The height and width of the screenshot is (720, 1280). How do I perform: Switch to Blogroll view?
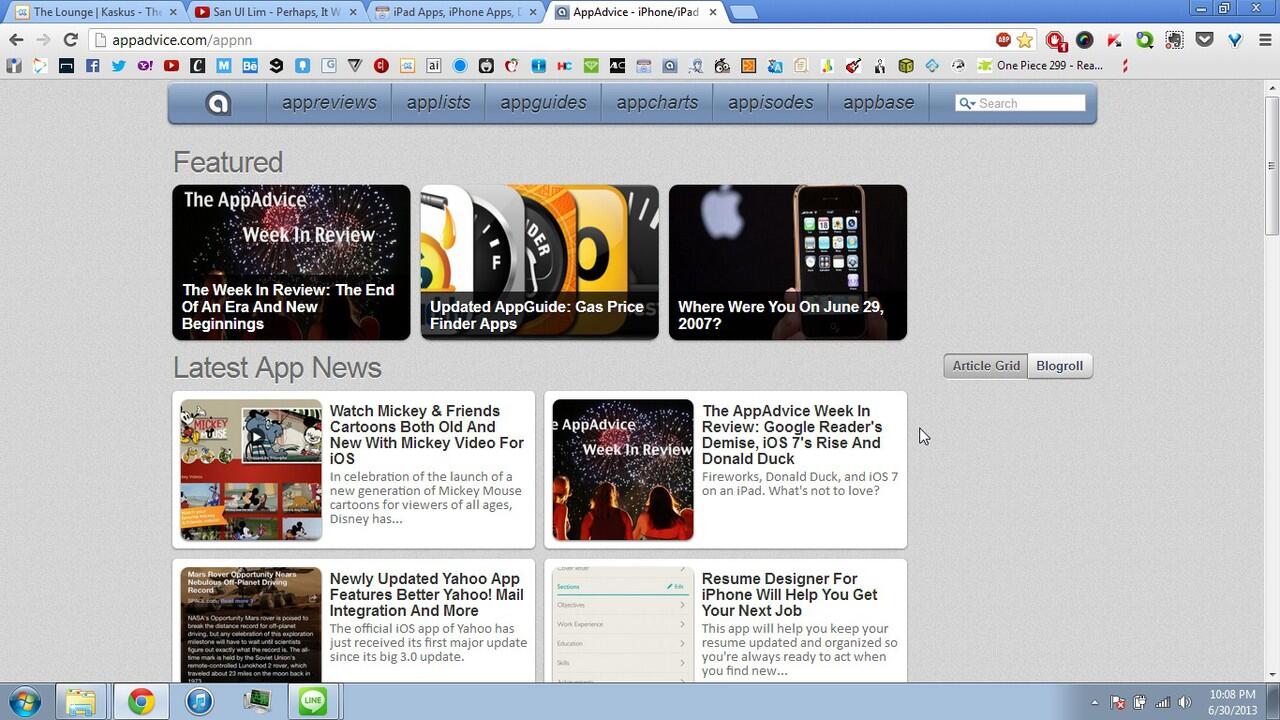tap(1060, 366)
